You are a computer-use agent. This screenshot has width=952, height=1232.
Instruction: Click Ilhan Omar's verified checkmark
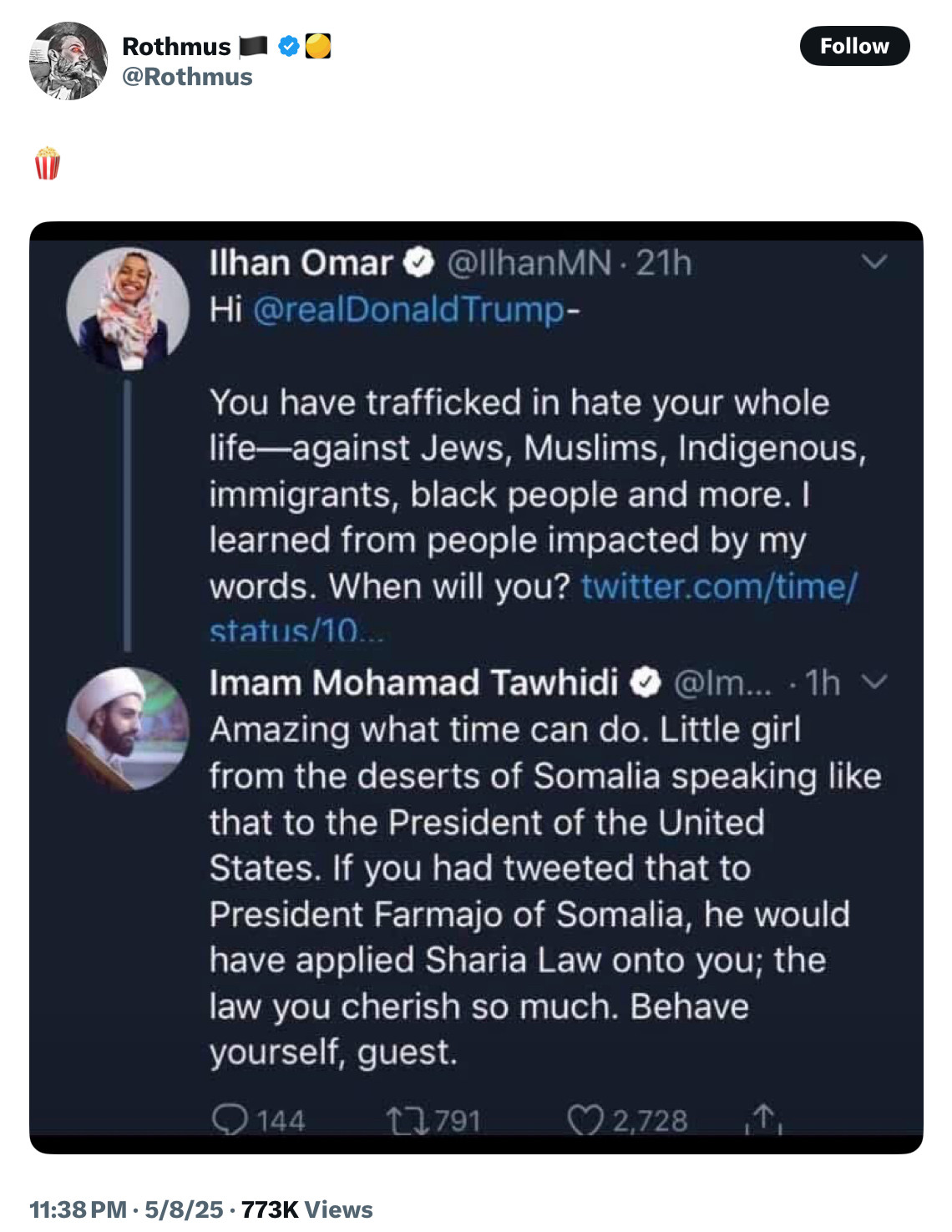click(419, 263)
